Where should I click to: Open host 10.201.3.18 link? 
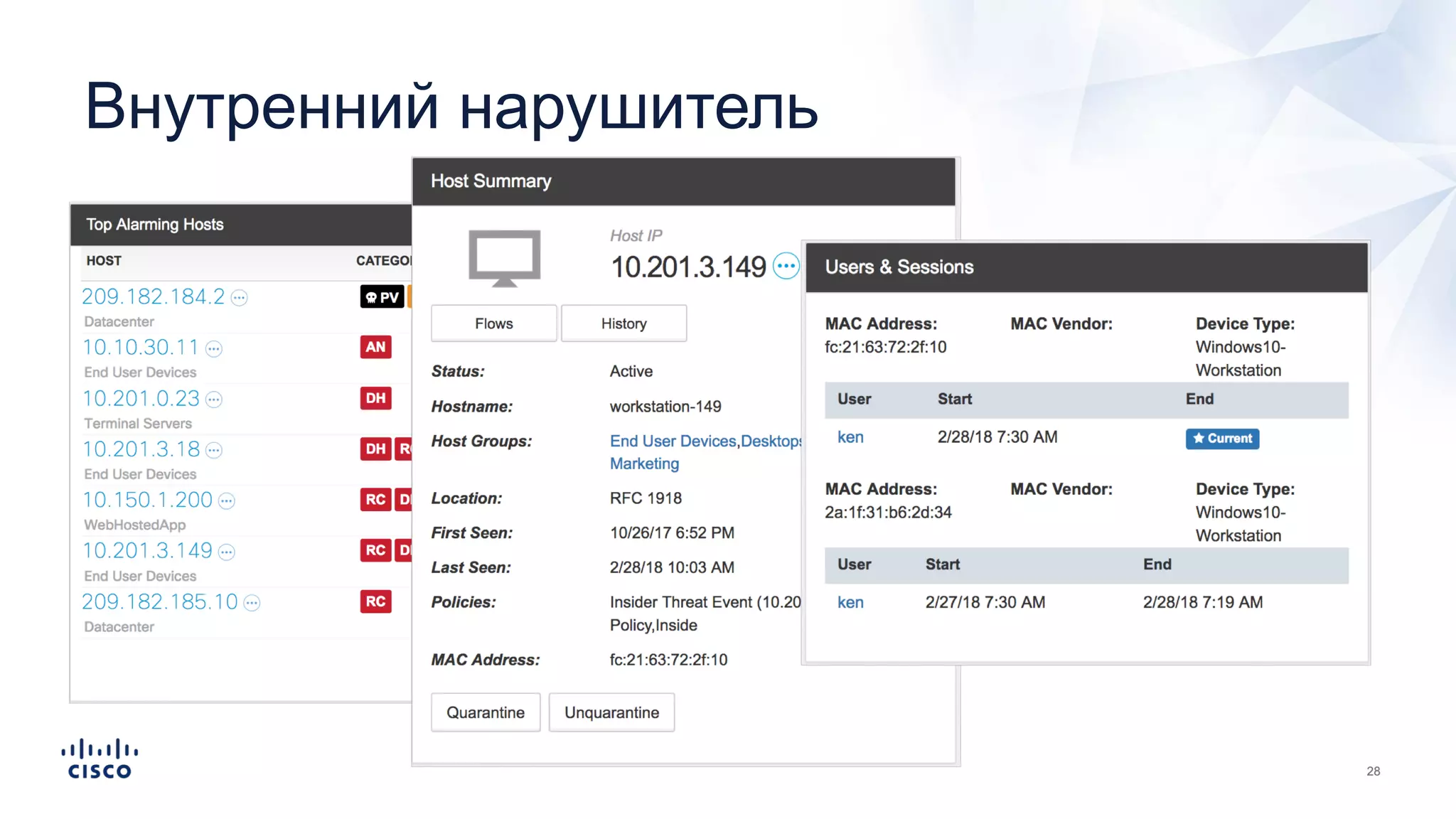(141, 449)
